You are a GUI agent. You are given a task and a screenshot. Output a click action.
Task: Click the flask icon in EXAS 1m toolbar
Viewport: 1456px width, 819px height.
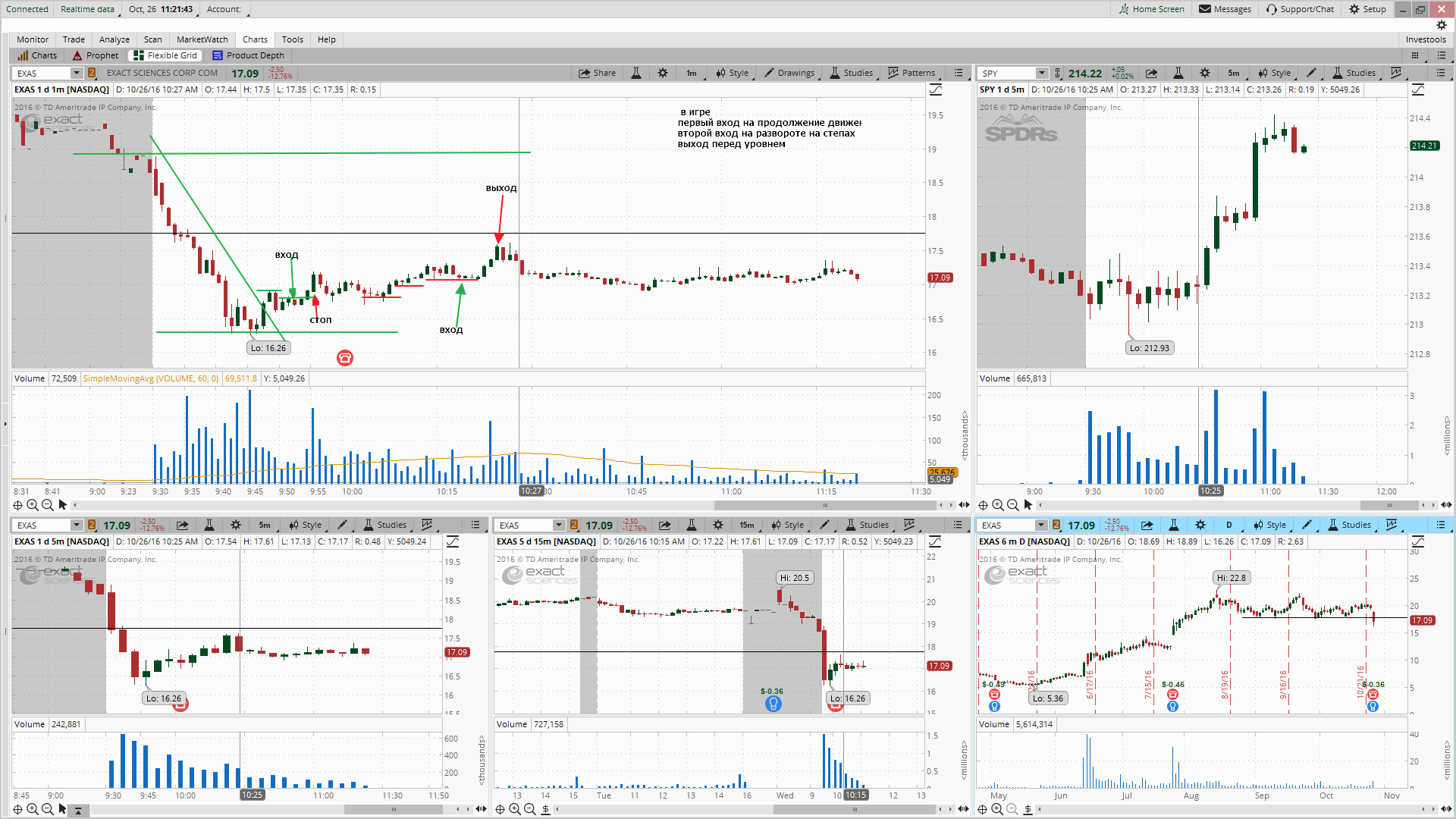pyautogui.click(x=636, y=73)
